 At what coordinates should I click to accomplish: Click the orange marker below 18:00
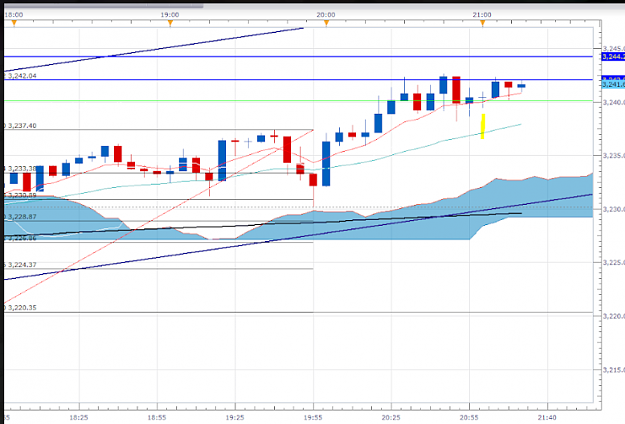(14, 23)
